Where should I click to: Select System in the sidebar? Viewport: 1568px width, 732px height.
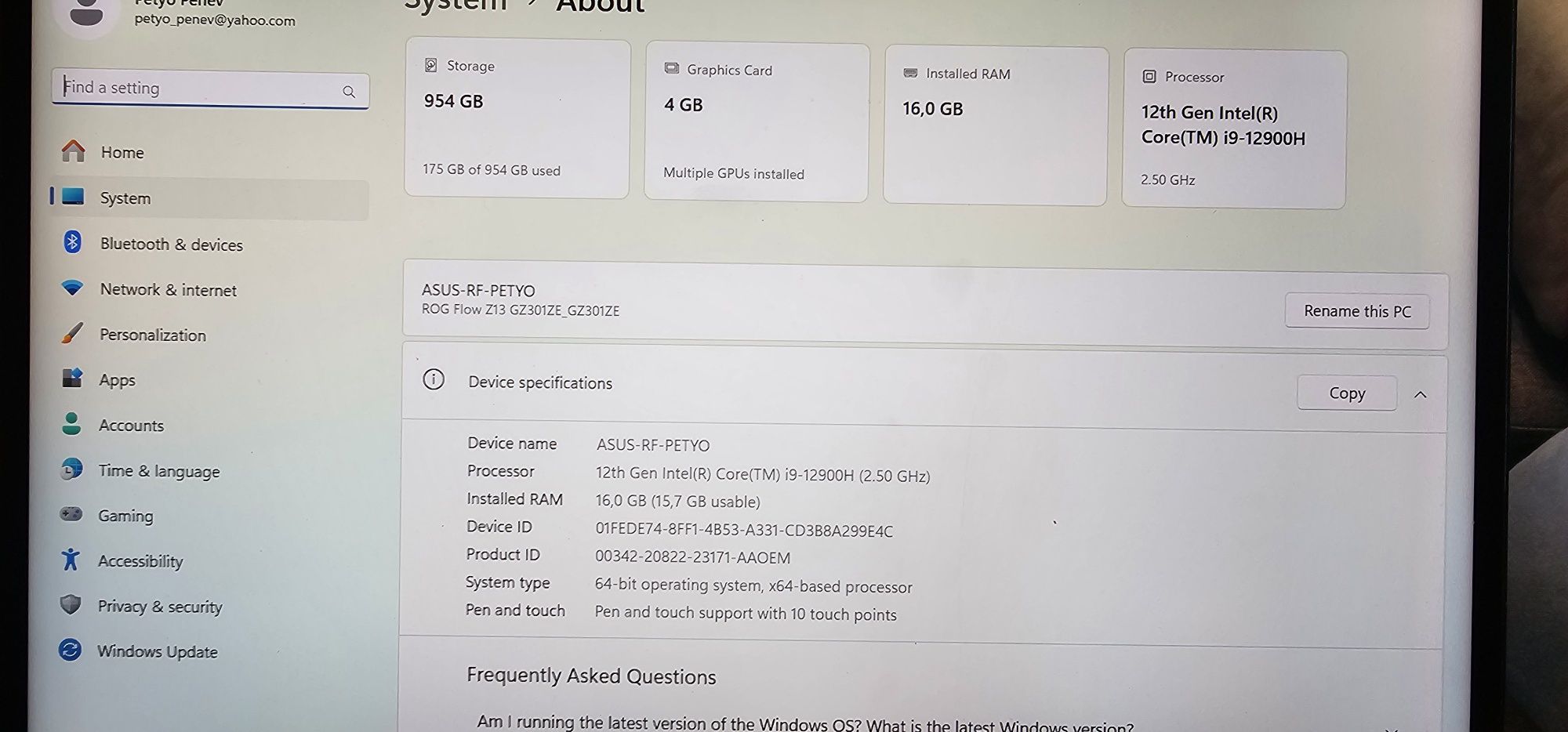(x=210, y=198)
